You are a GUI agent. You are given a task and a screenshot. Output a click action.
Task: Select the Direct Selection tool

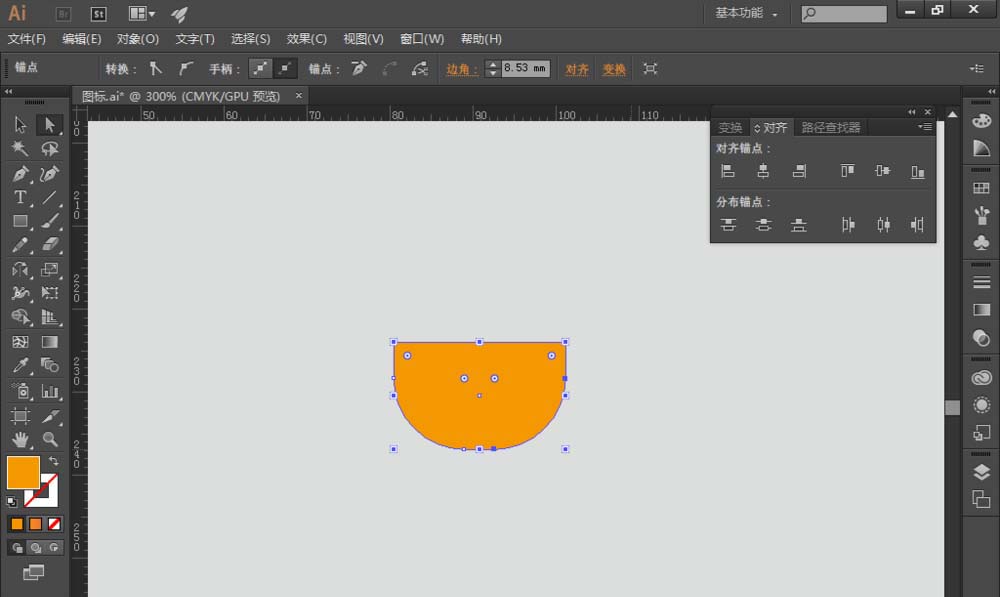(x=49, y=124)
